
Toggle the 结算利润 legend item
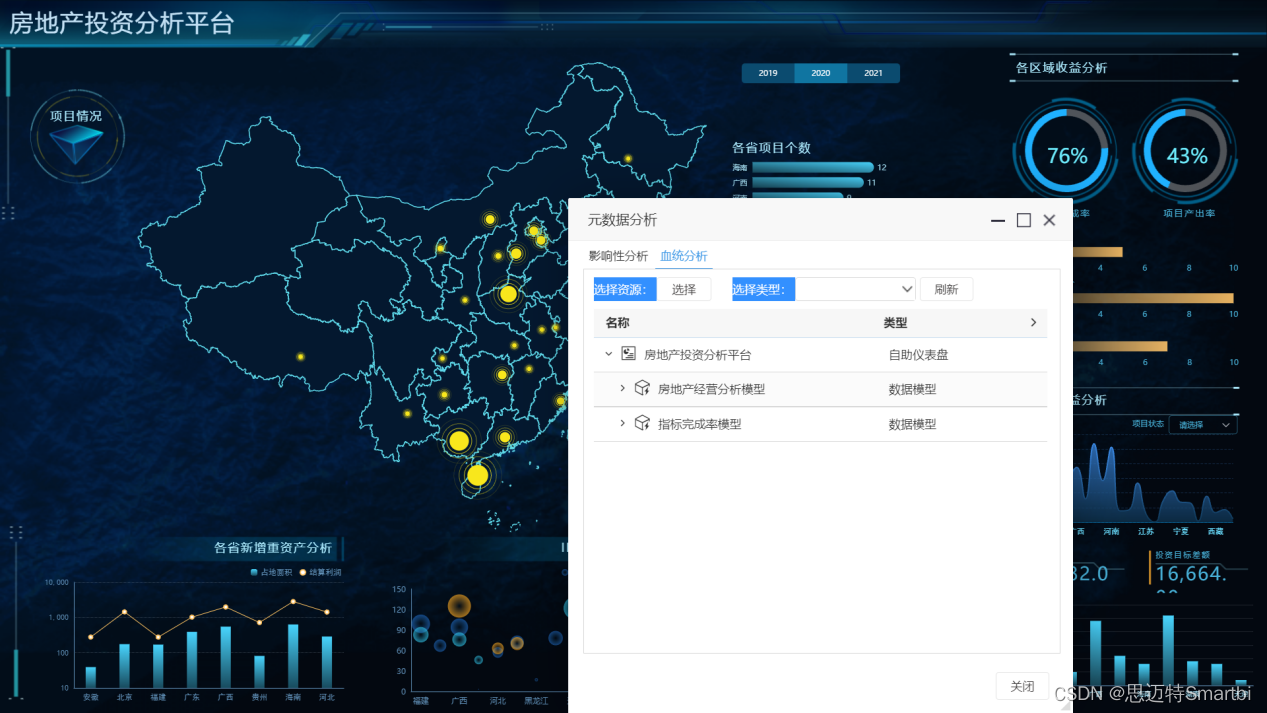tap(319, 571)
